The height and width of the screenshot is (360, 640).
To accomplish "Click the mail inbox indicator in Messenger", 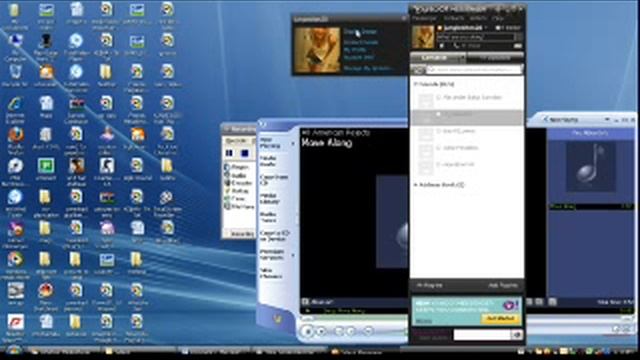I will [x=508, y=28].
